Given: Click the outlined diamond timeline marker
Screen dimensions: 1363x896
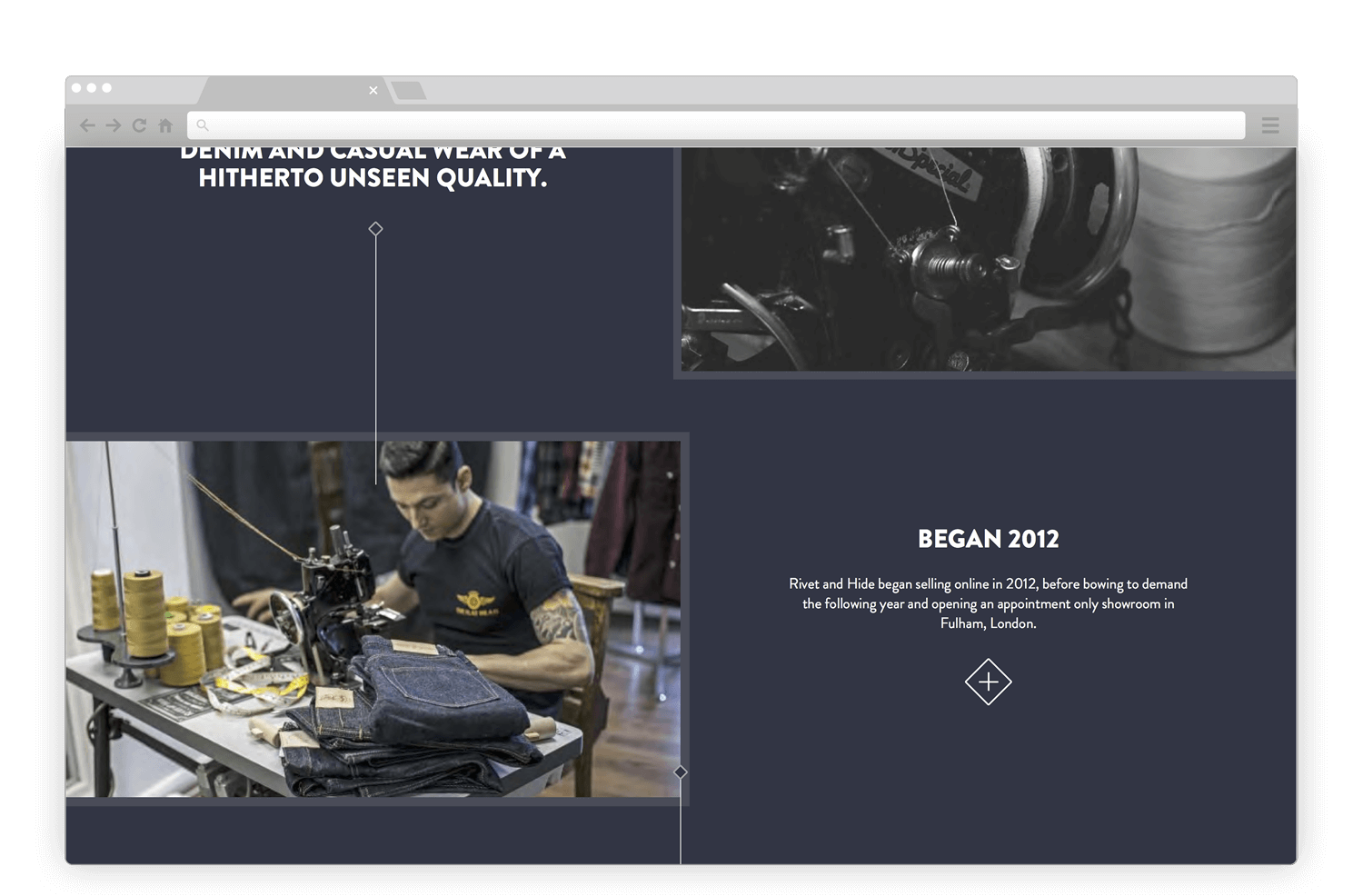Looking at the screenshot, I should point(375,229).
